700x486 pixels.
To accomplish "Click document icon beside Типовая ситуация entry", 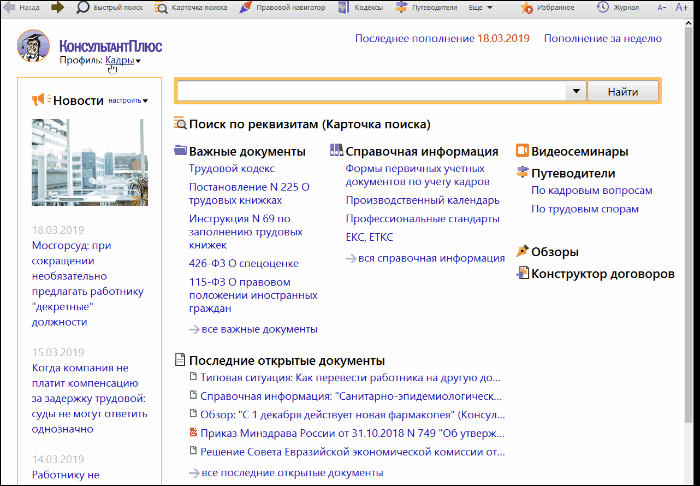I will tap(193, 377).
